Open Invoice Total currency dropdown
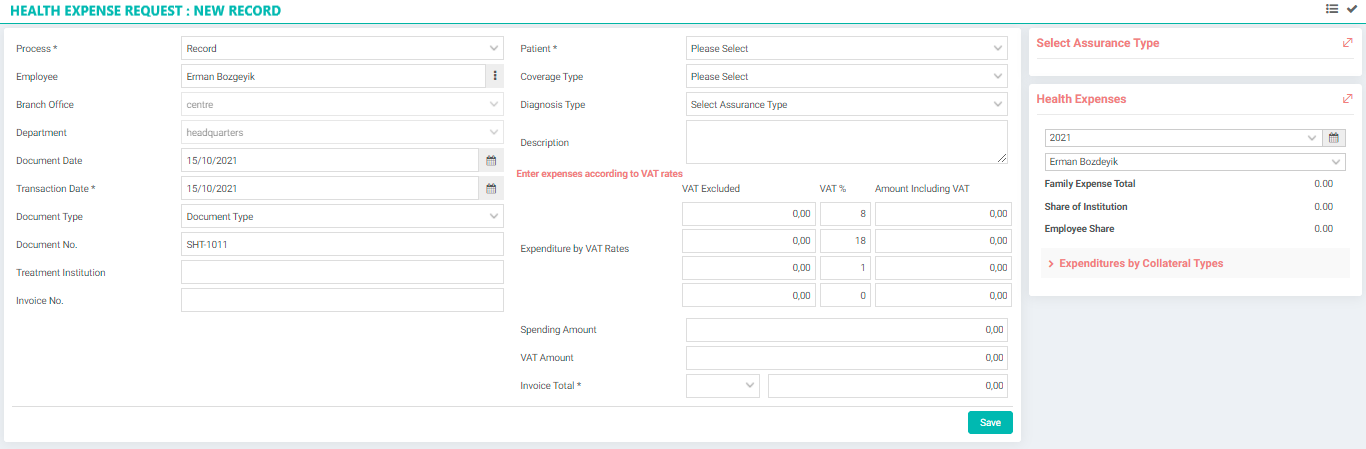Viewport: 1366px width, 449px height. click(722, 386)
